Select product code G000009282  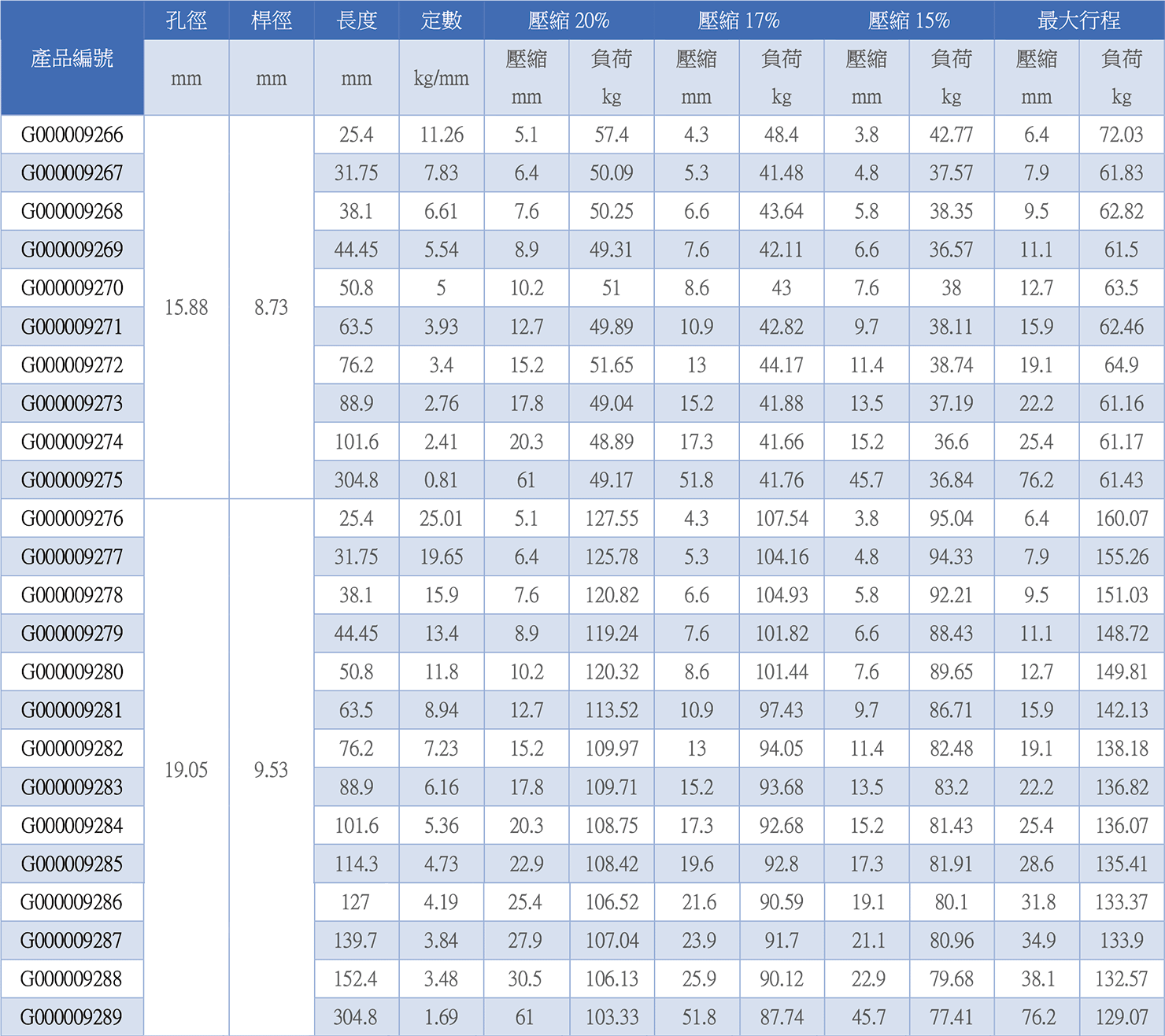[72, 749]
